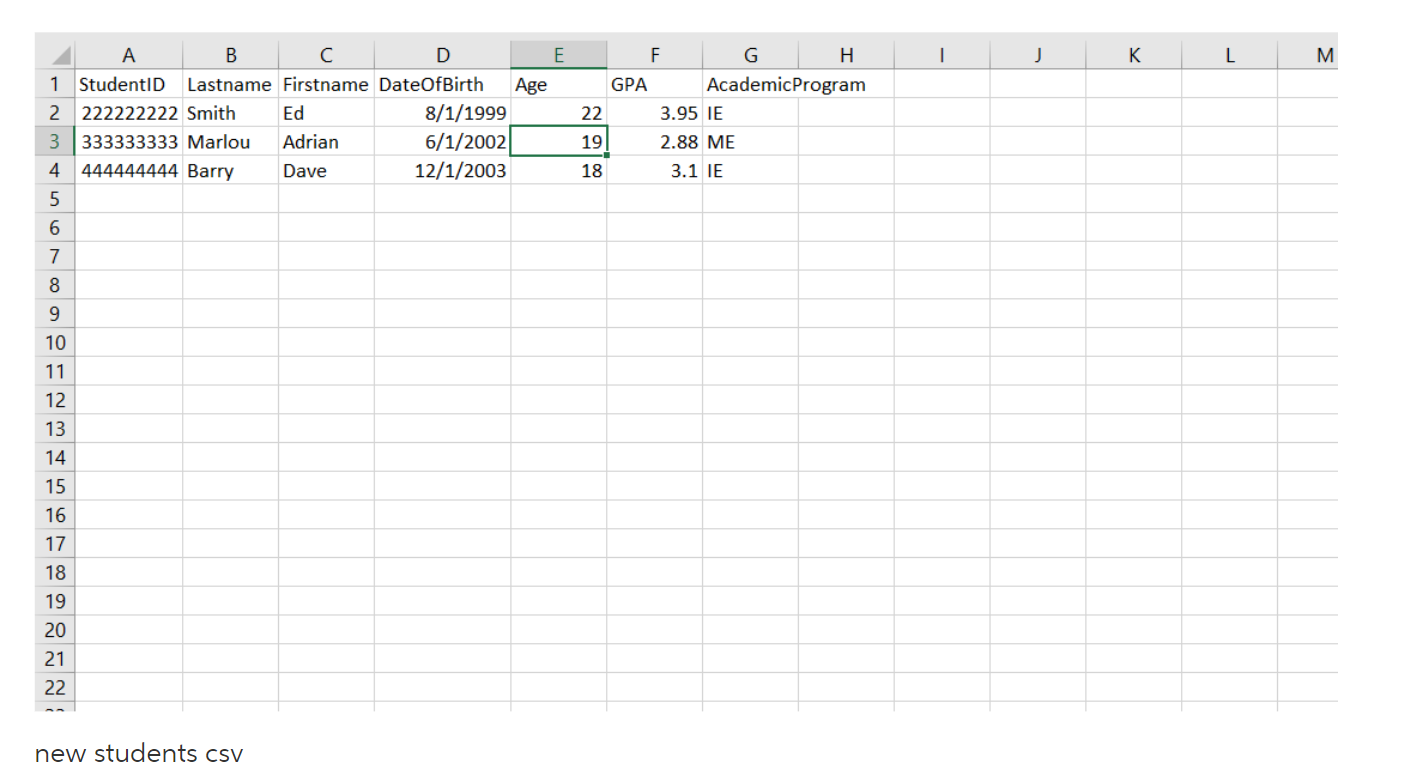Select the active cell showing 19

click(559, 142)
